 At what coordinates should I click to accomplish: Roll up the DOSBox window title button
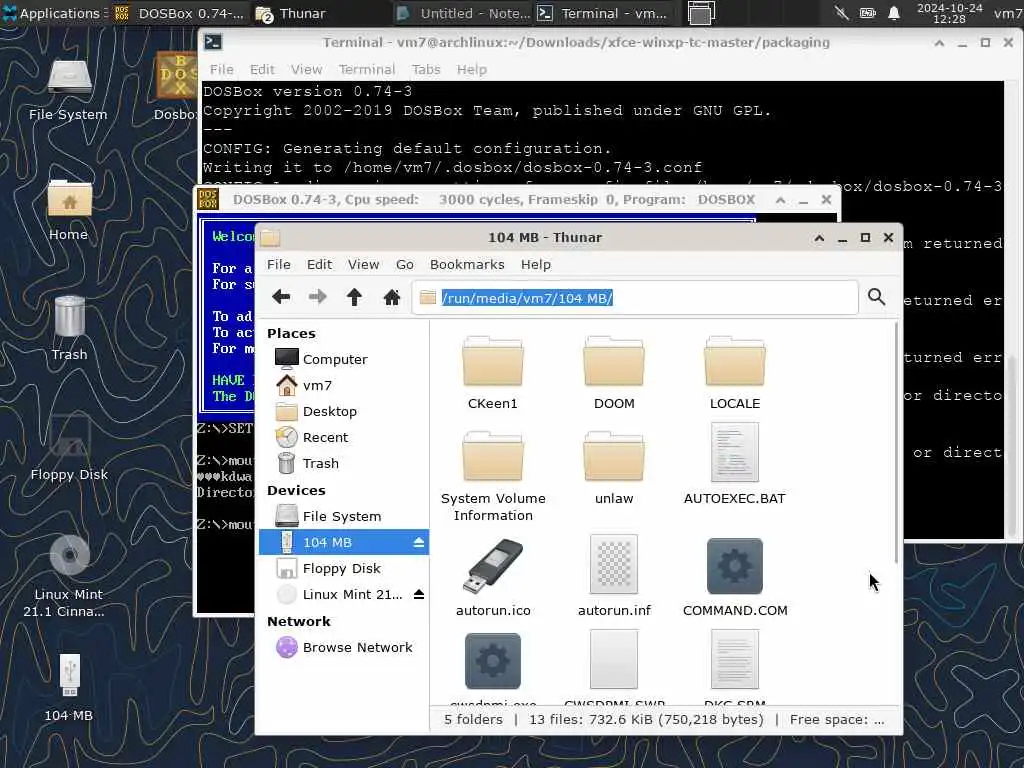(780, 200)
